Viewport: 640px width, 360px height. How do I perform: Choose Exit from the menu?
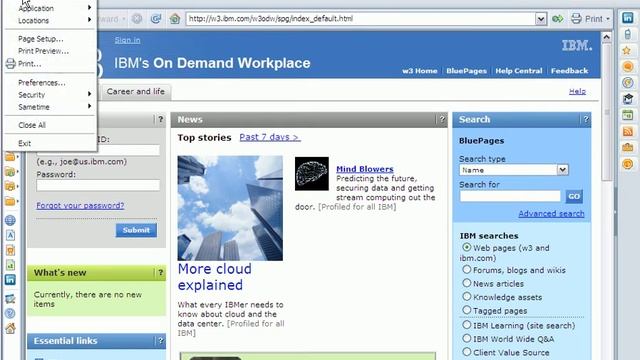click(24, 143)
